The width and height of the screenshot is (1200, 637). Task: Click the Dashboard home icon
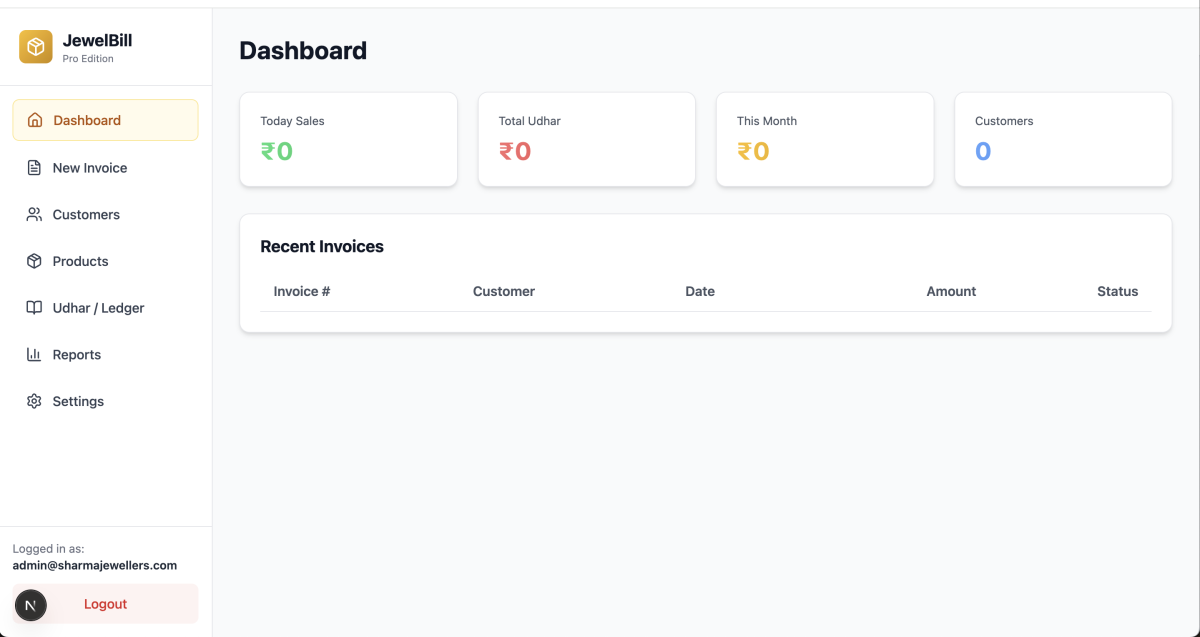pos(35,120)
